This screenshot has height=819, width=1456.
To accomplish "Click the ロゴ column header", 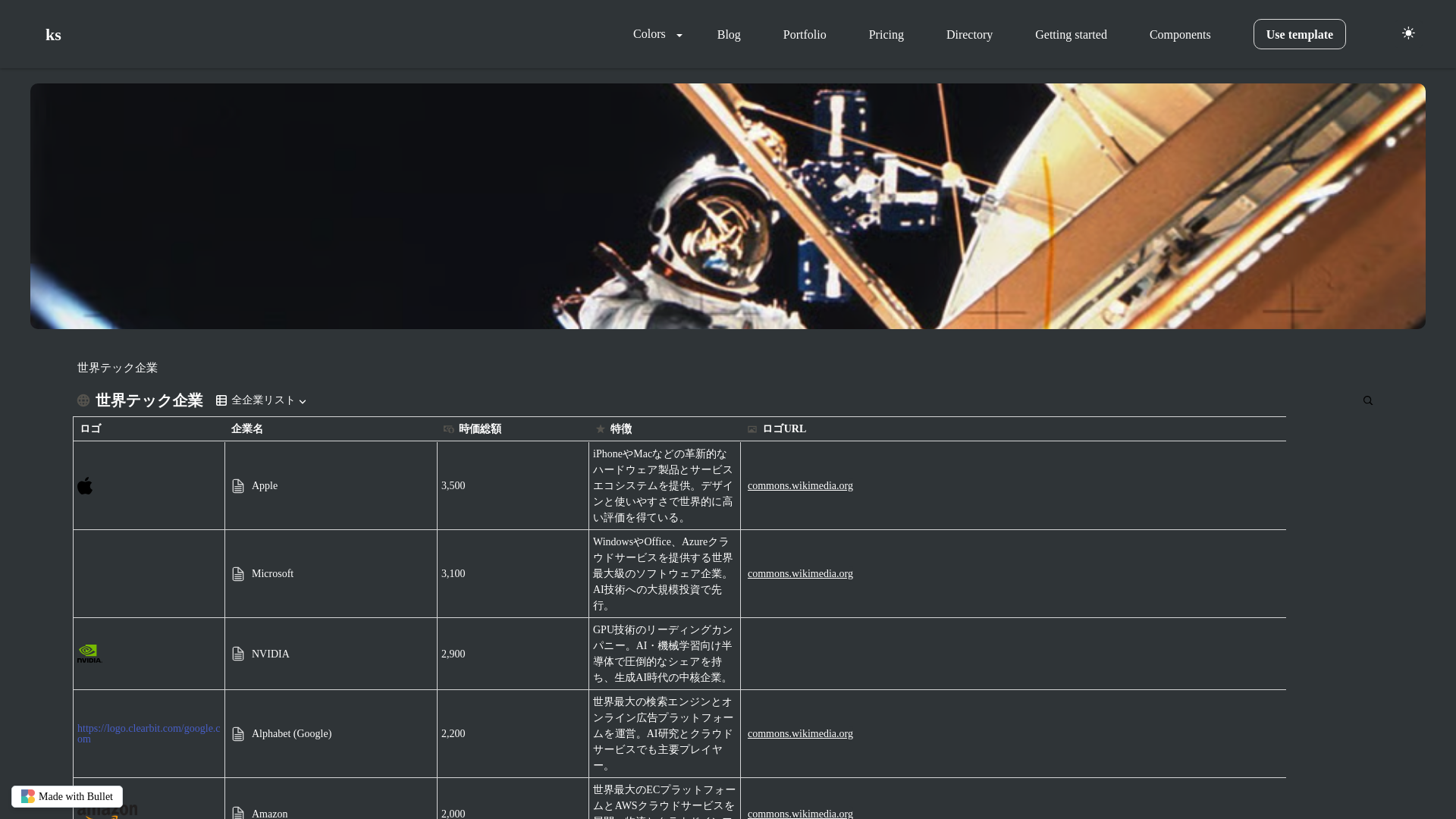I will point(91,429).
